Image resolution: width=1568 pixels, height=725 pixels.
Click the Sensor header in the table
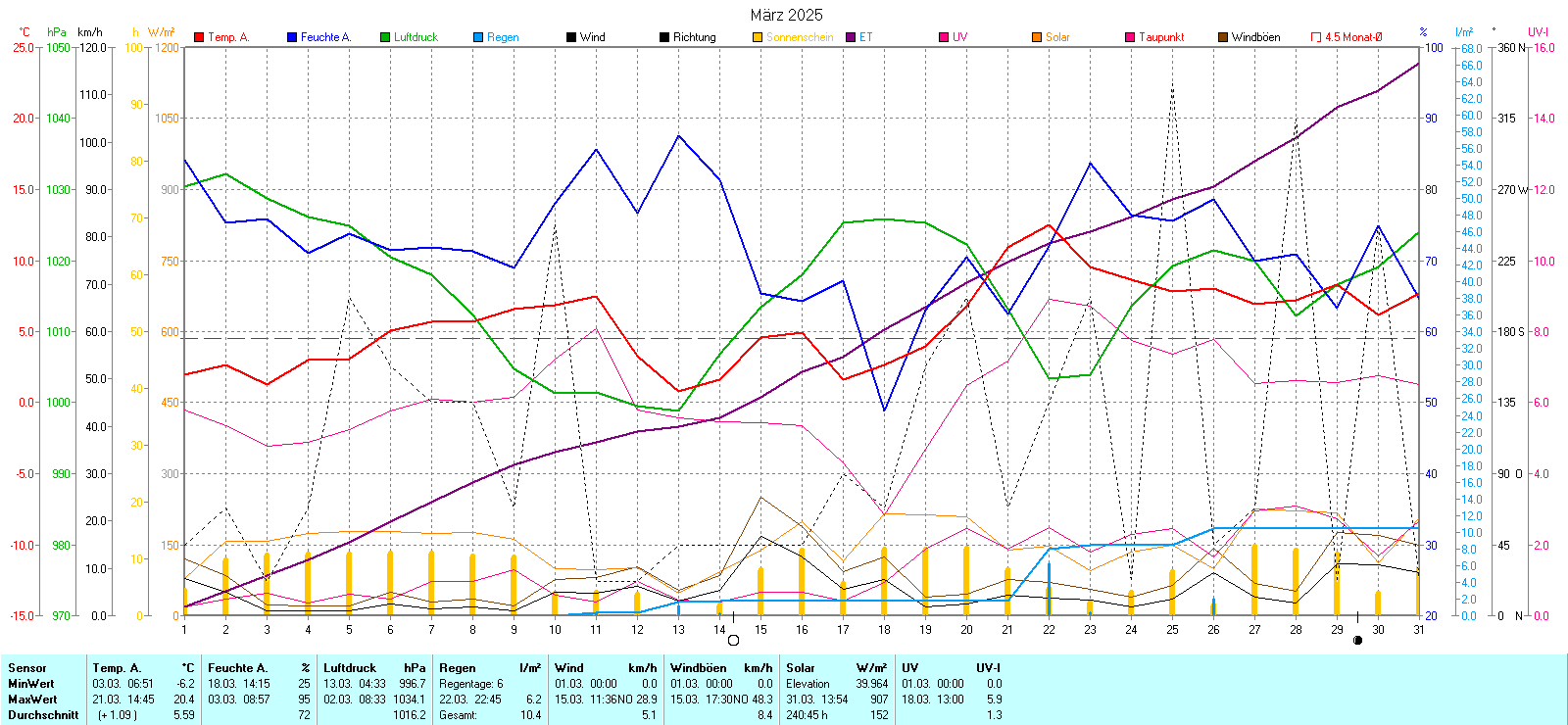coord(27,668)
